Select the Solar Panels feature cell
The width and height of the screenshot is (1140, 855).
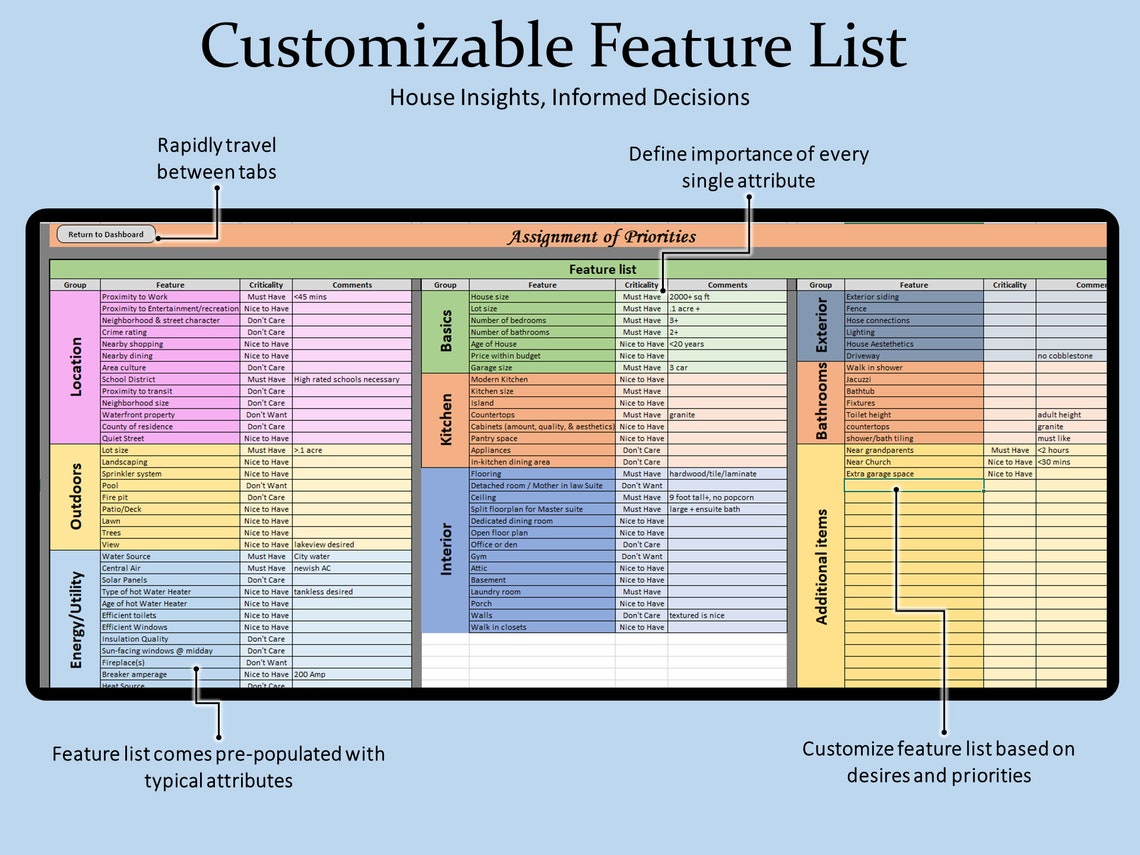[168, 579]
